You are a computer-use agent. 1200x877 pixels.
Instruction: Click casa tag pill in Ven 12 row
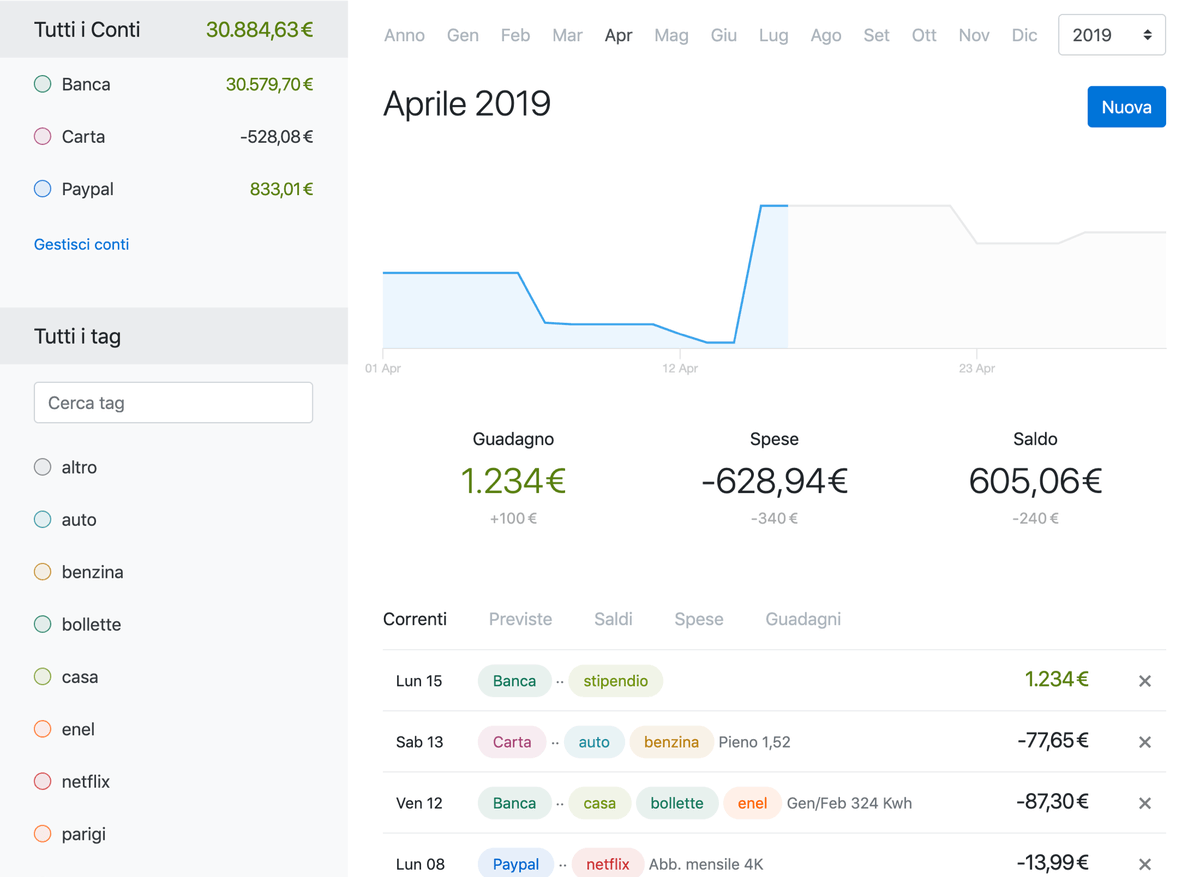600,803
